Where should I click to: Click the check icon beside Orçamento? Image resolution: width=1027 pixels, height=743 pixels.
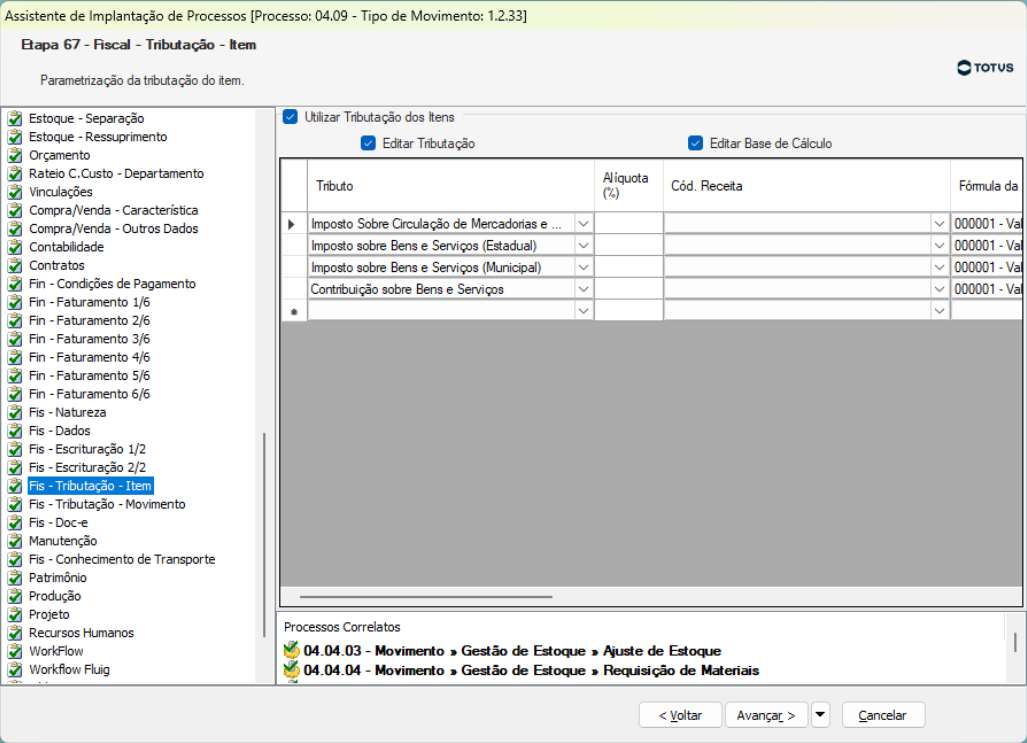pos(15,155)
